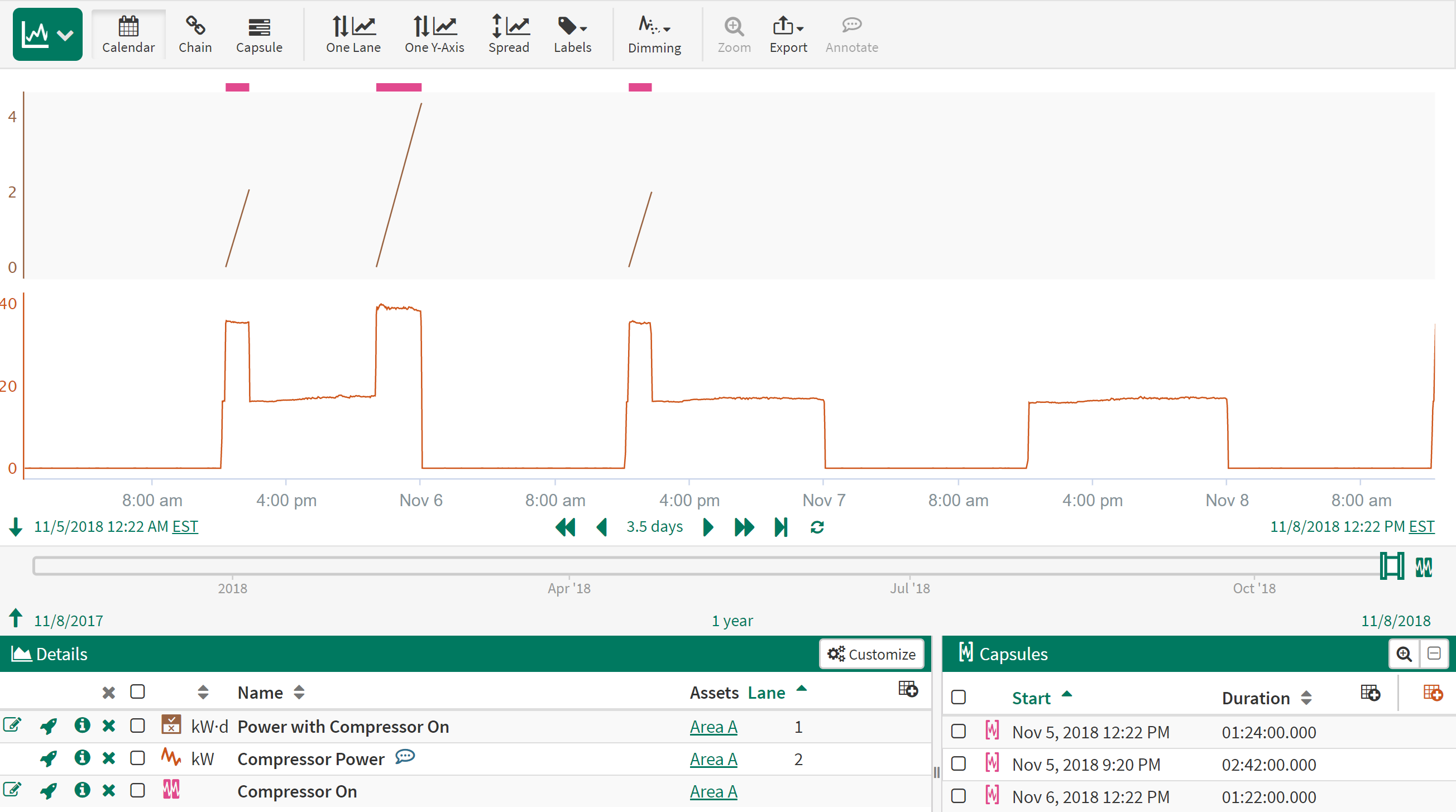
Task: Remove Power with Compressor On from details
Action: click(109, 726)
